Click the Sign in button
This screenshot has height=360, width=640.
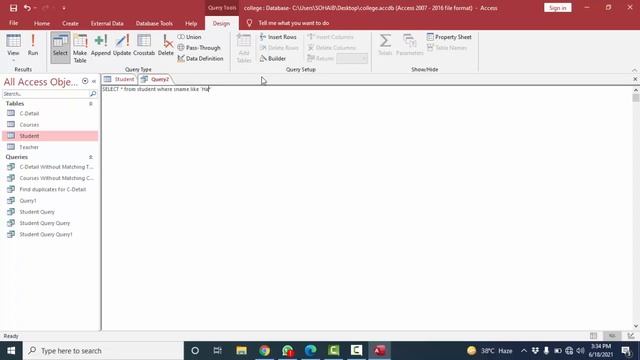[558, 8]
